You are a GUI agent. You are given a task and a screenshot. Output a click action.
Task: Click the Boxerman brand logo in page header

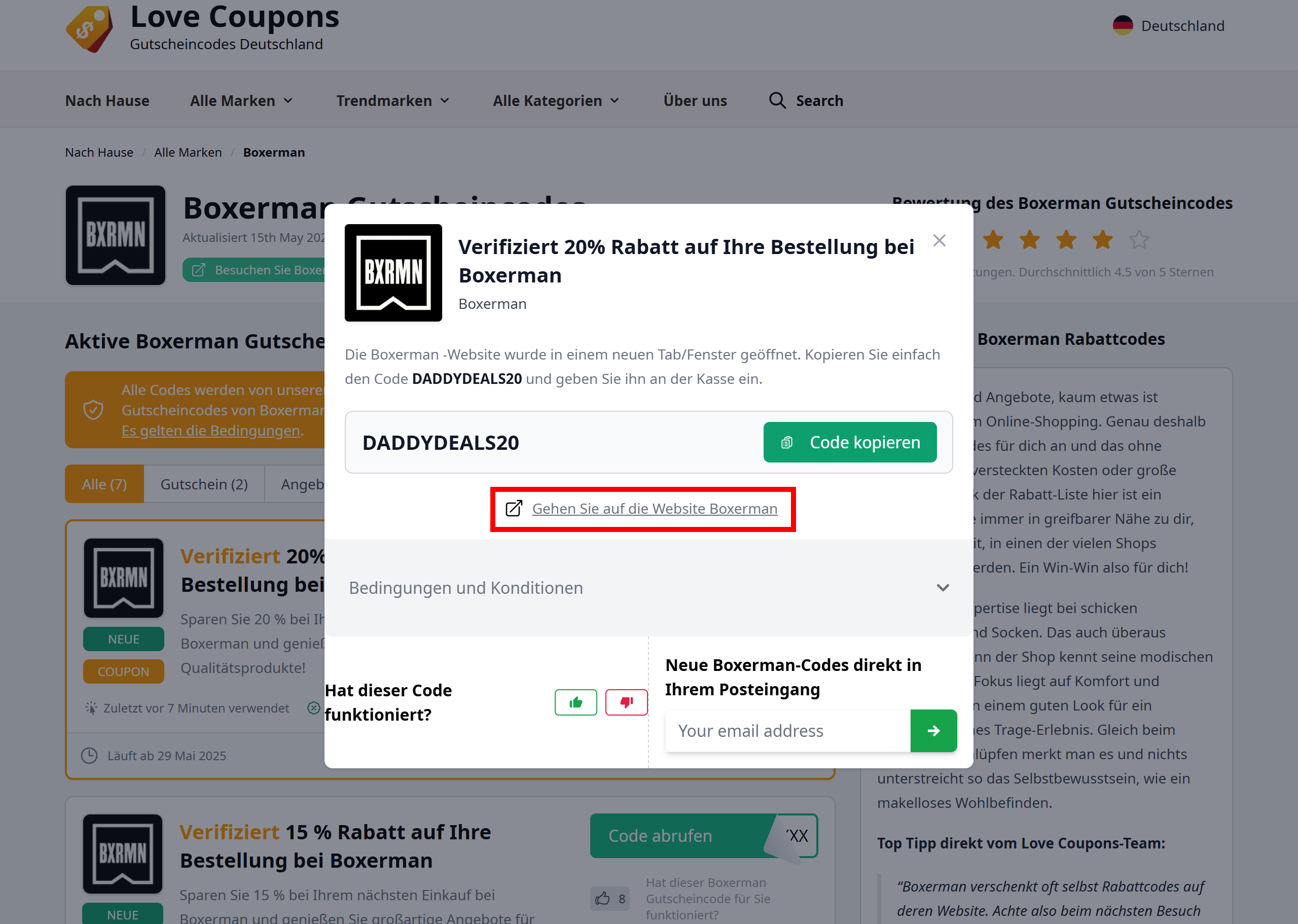116,235
